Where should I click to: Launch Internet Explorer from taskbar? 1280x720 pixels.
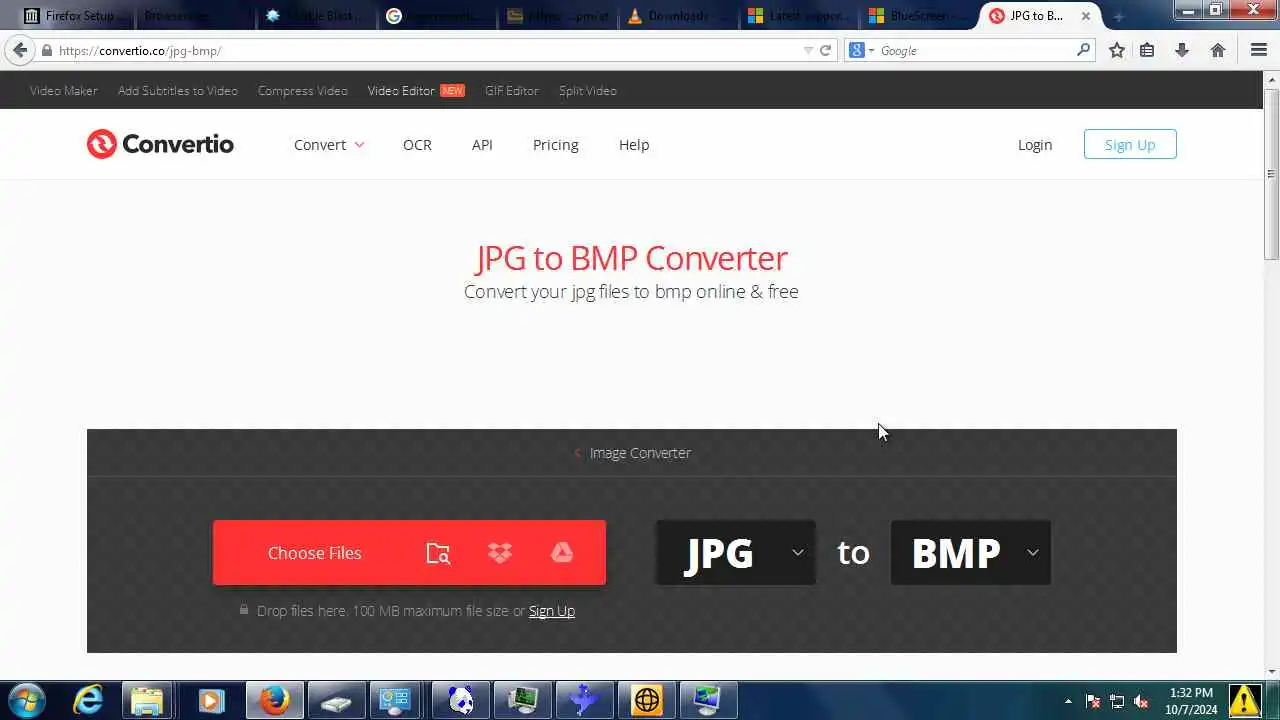(88, 700)
